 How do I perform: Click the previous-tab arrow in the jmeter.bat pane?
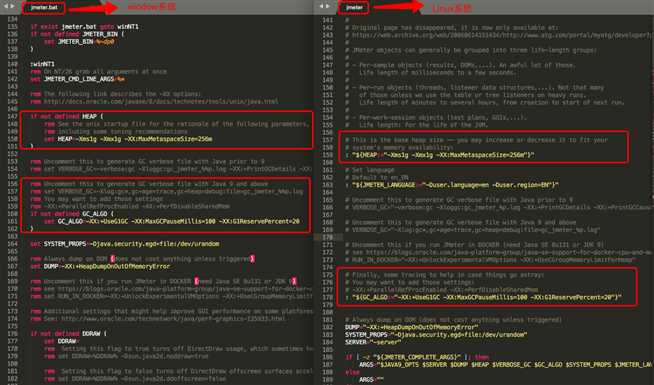5,6
